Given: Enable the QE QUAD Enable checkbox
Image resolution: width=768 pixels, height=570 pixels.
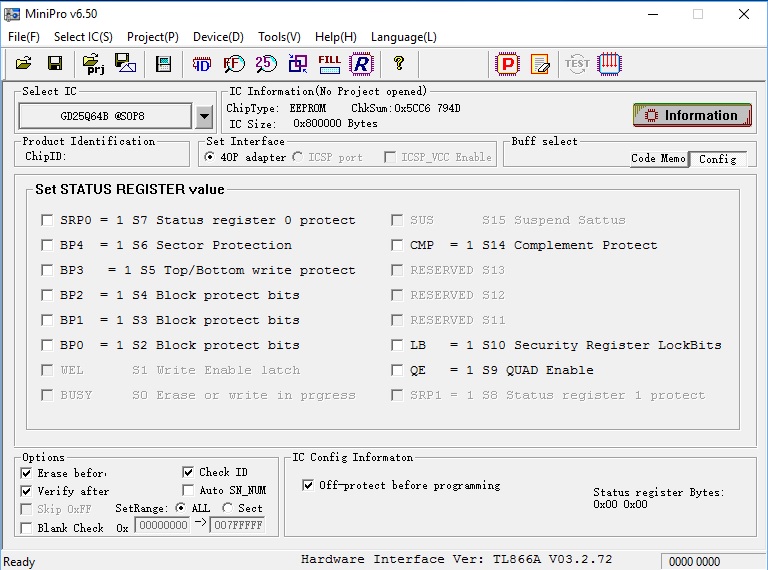Looking at the screenshot, I should click(x=397, y=370).
